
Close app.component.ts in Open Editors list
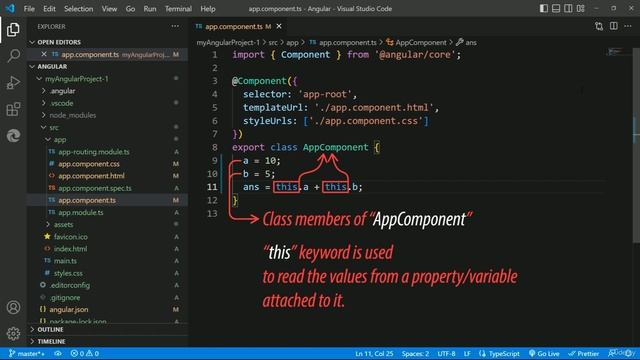tap(44, 54)
